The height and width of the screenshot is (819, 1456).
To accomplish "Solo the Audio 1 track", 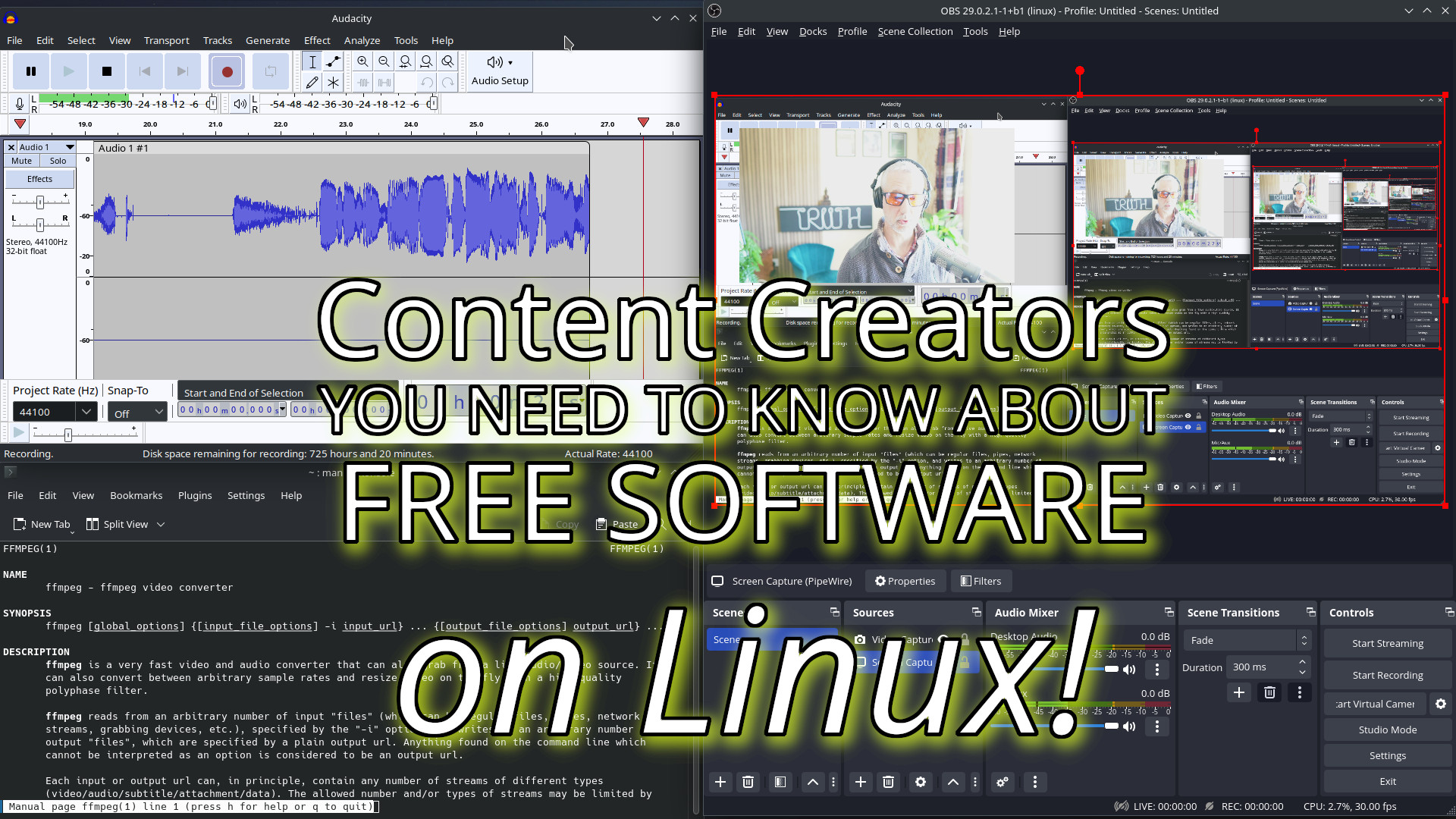I will pyautogui.click(x=58, y=161).
